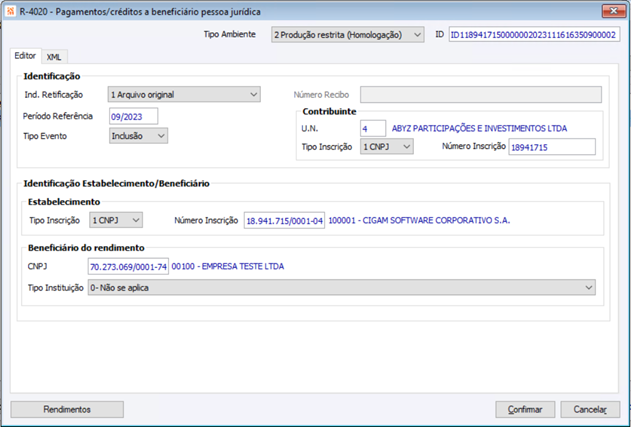The height and width of the screenshot is (427, 631).
Task: Open Estabelecimento Tipo Inscrição dropdown
Action: [116, 221]
